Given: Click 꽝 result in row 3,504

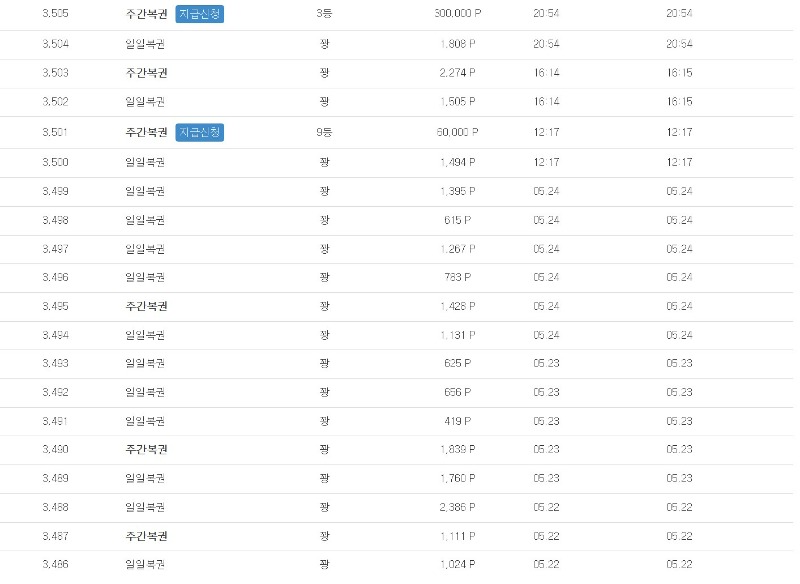Looking at the screenshot, I should point(324,44).
